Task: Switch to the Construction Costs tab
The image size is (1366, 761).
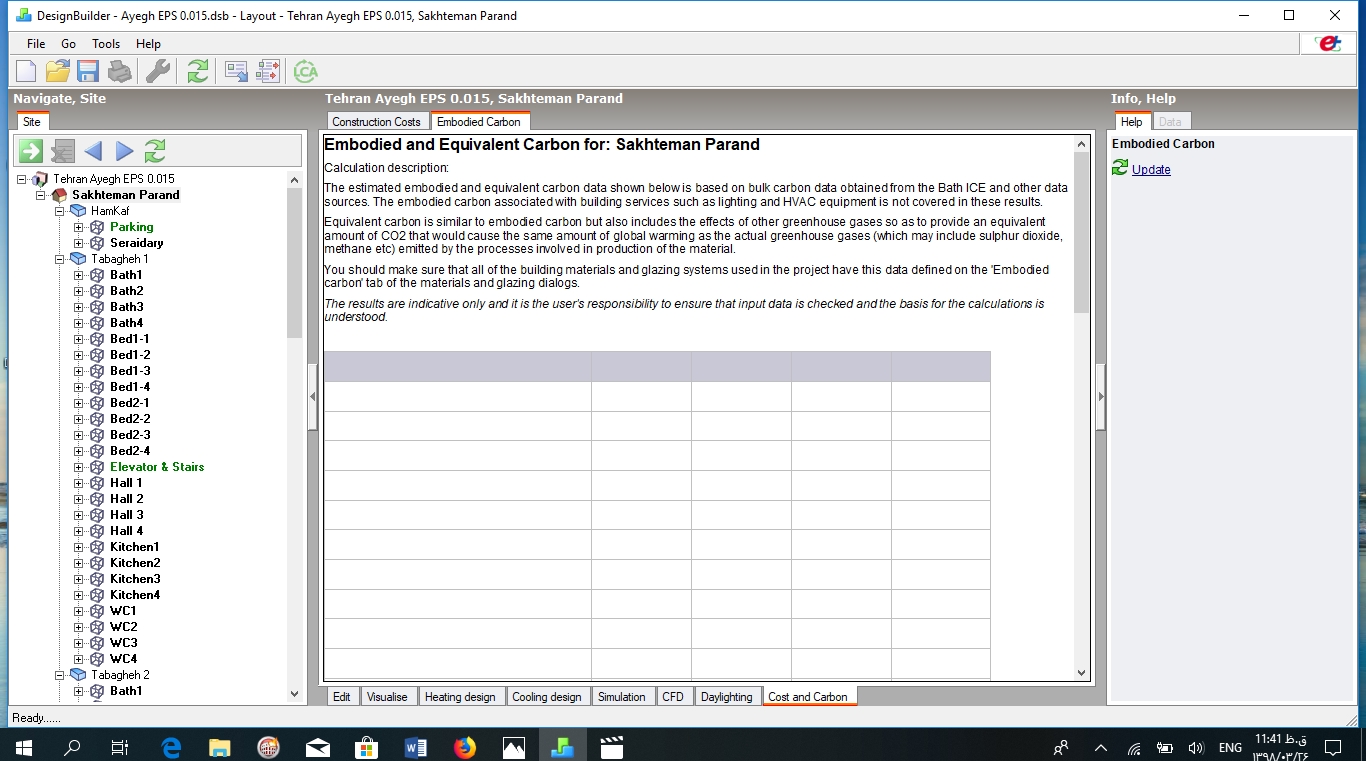Action: pyautogui.click(x=376, y=122)
